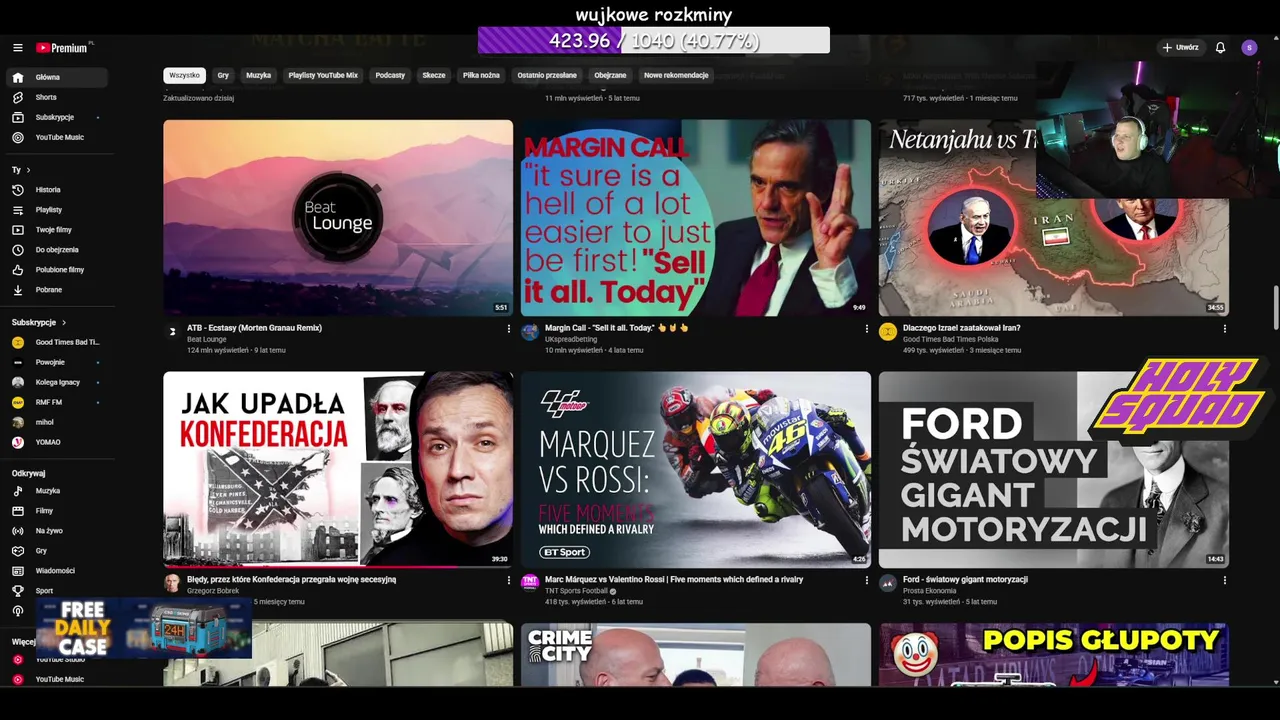Click Prosta Ekonomia channel avatar
The image size is (1280, 720).
coord(888,584)
